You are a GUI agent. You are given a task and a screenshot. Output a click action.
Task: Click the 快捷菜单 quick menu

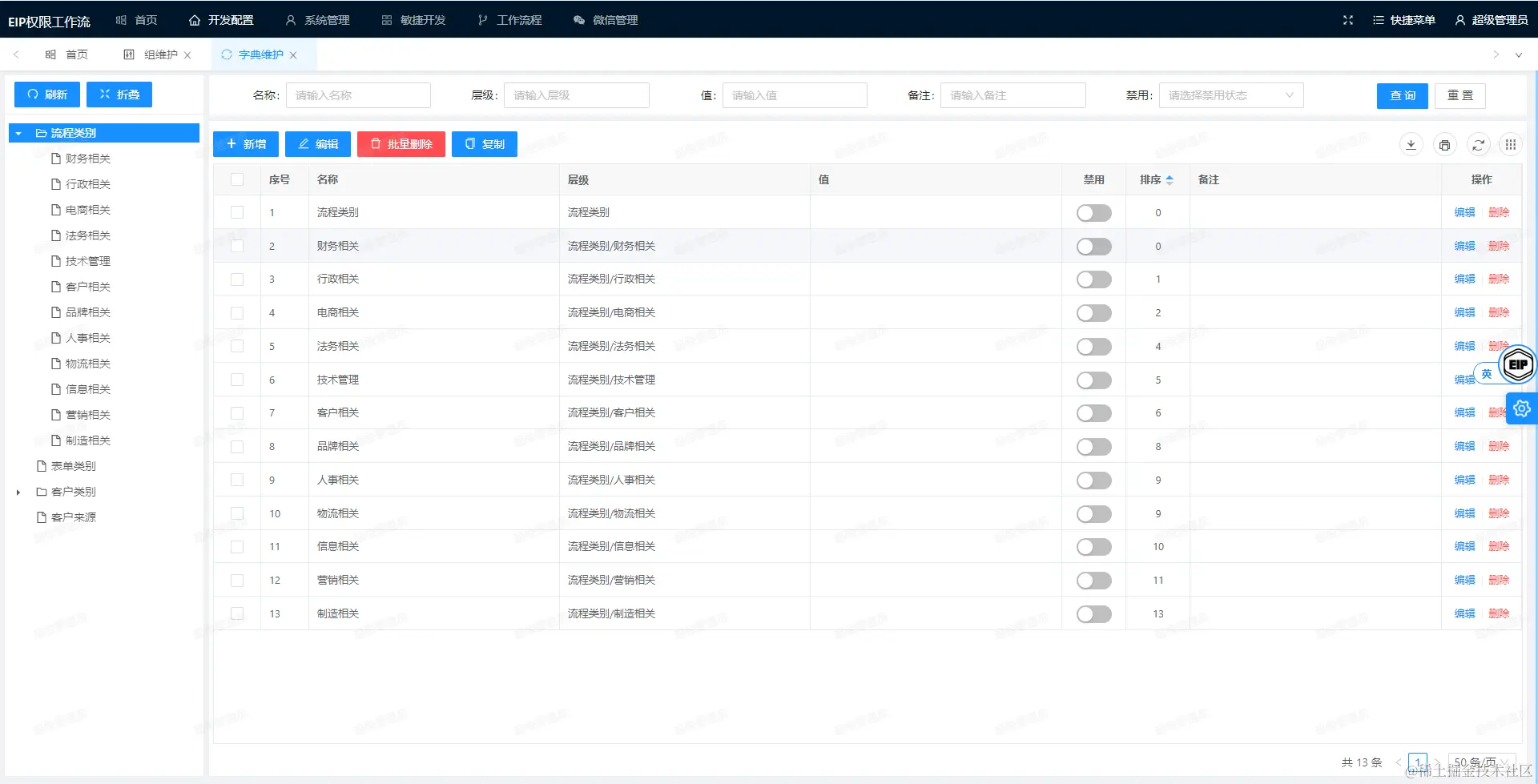1404,20
